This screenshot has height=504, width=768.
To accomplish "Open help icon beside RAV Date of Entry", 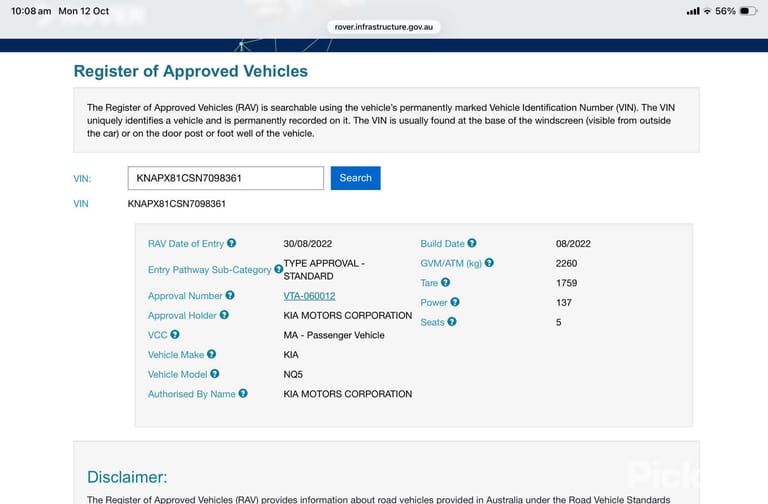I will click(x=231, y=243).
